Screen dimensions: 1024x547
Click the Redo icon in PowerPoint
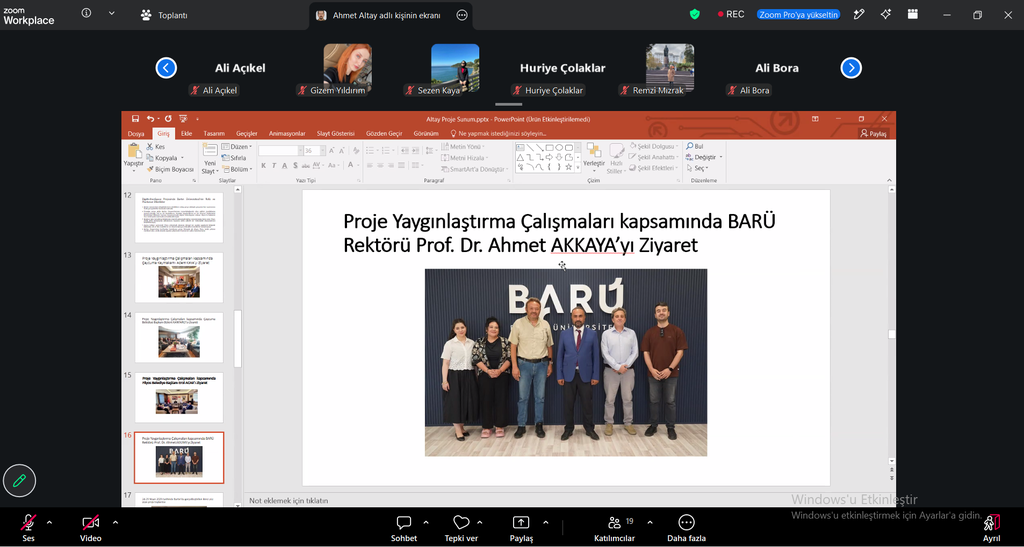pyautogui.click(x=168, y=119)
